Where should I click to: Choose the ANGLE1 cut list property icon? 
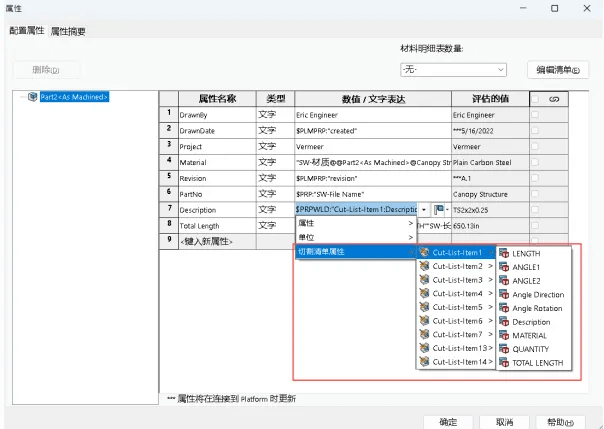504,267
